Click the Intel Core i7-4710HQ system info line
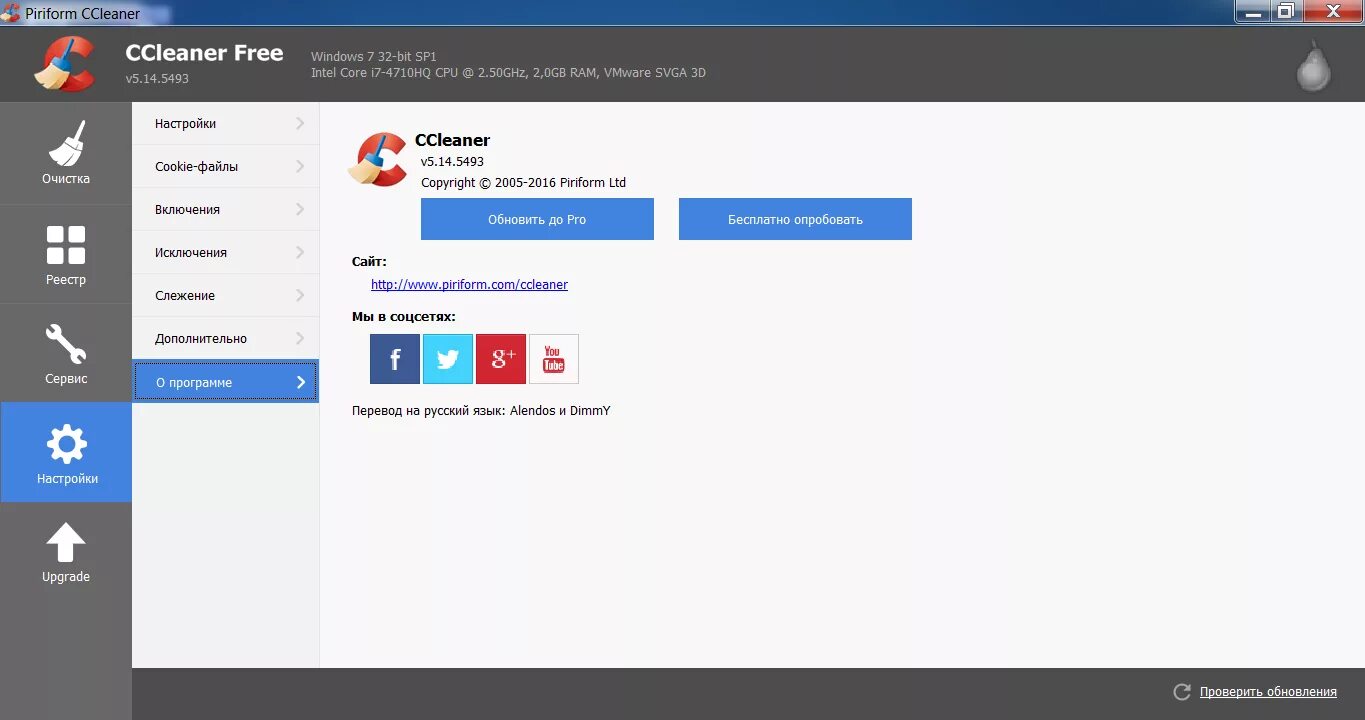Screen dimensions: 1365x720 click(508, 73)
